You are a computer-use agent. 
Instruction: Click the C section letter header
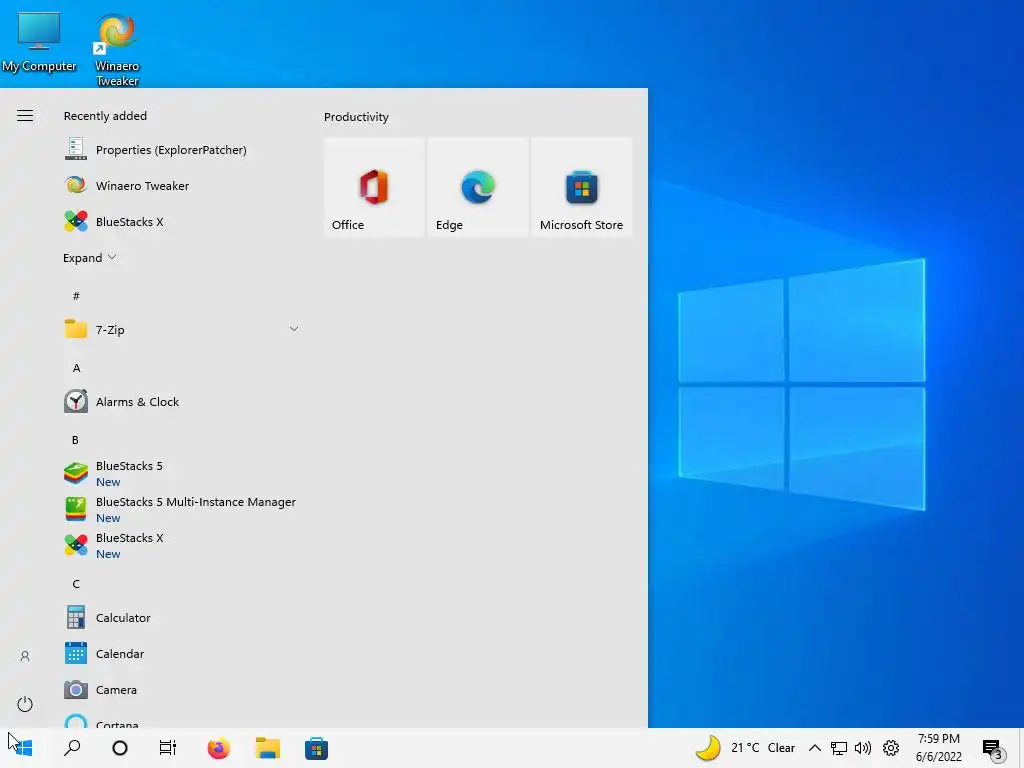[x=76, y=583]
